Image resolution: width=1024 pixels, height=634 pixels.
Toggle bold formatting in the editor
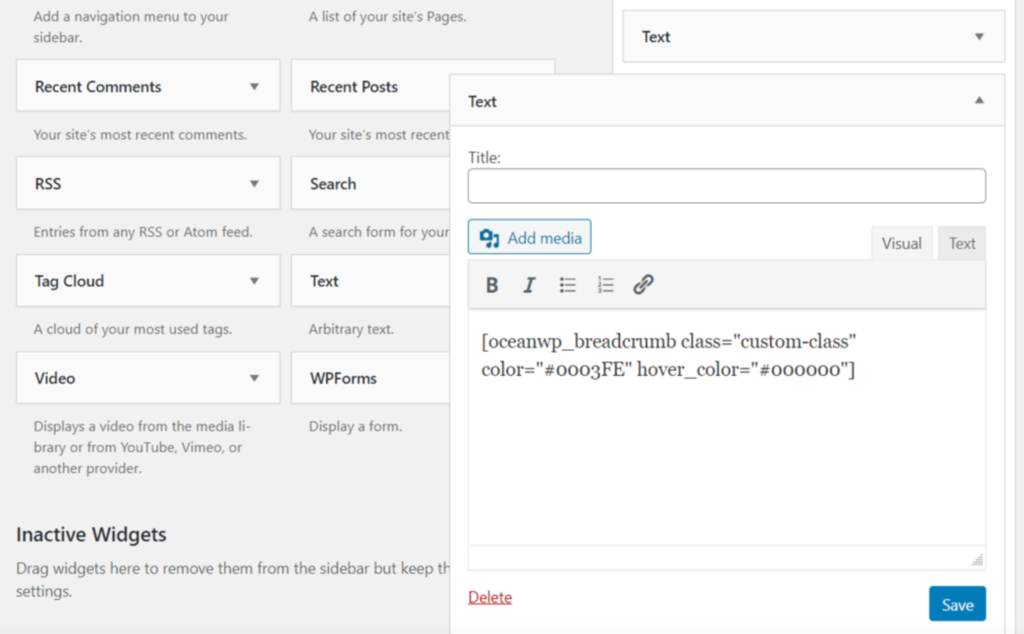point(492,285)
